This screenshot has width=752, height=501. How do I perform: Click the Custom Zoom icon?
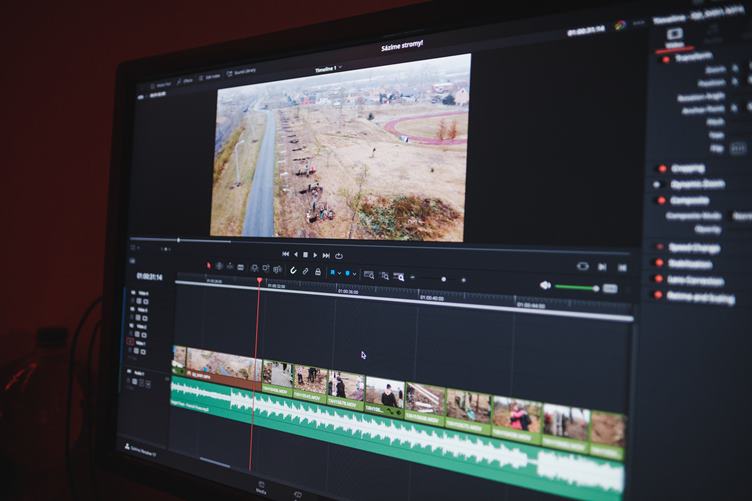pyautogui.click(x=399, y=277)
